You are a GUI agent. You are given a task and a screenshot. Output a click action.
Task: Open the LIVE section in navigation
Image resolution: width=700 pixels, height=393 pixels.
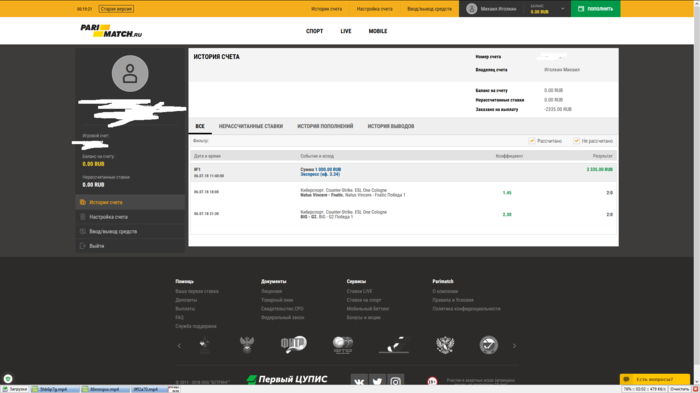(346, 31)
